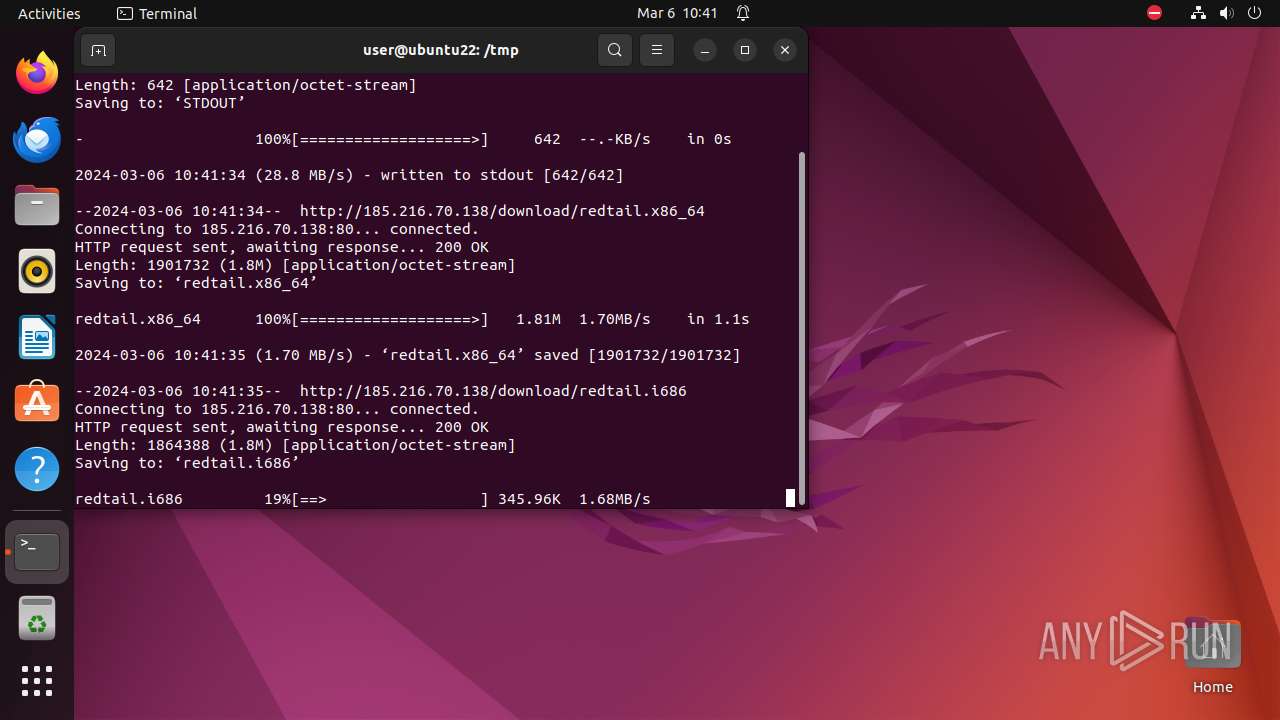Screen dimensions: 1280x720
Task: Open the Home folder on the desktop
Action: coord(1212,656)
